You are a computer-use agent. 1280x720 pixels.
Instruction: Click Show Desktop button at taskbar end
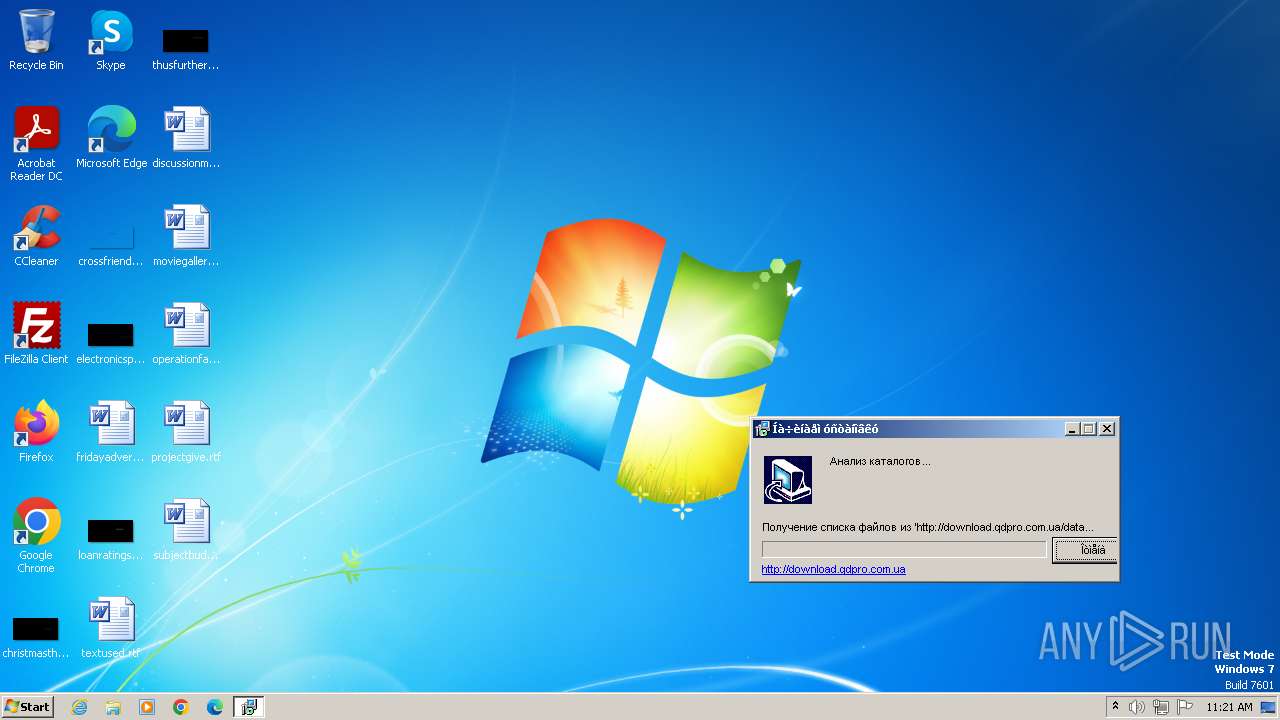click(x=1269, y=707)
